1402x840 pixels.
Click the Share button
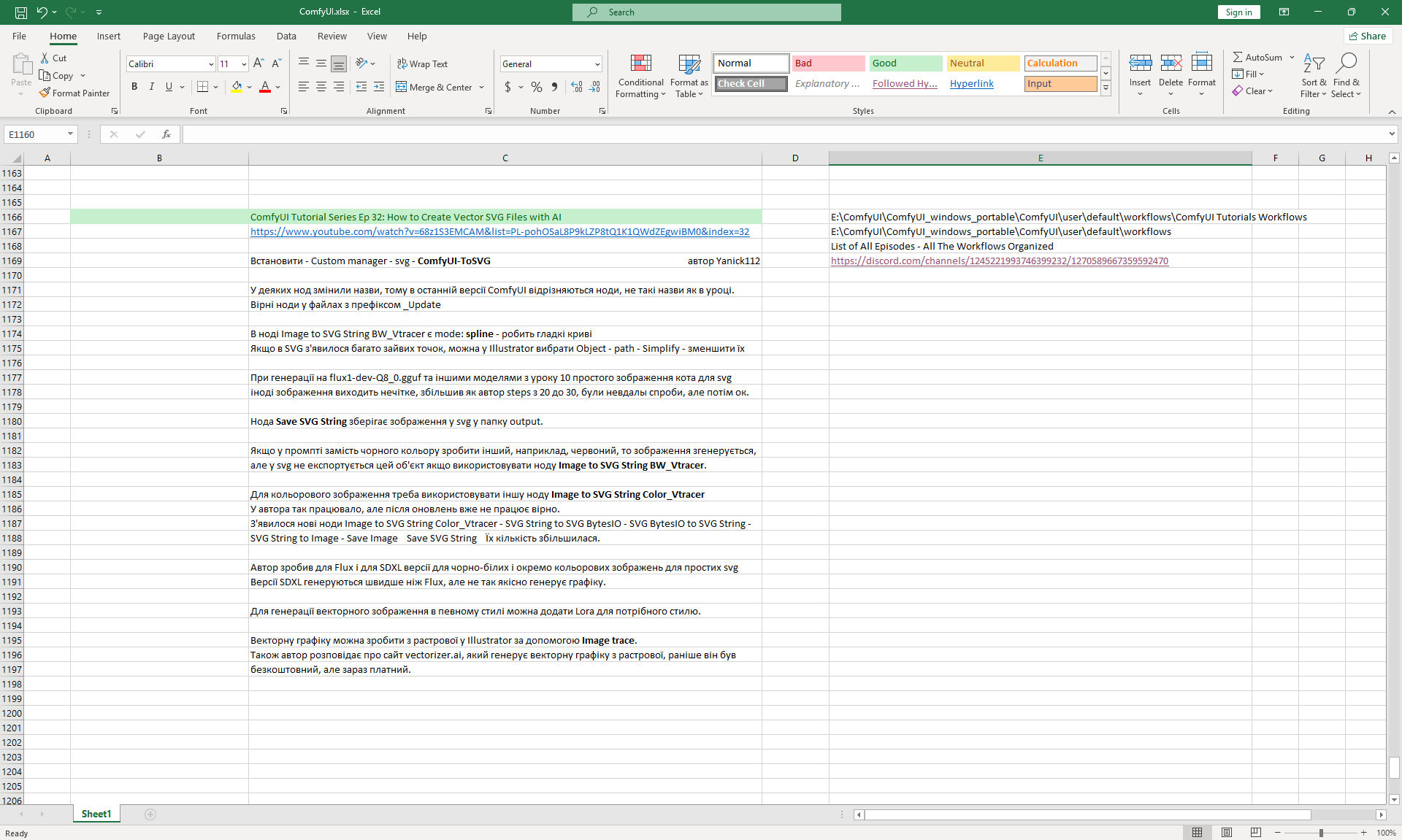(1368, 36)
